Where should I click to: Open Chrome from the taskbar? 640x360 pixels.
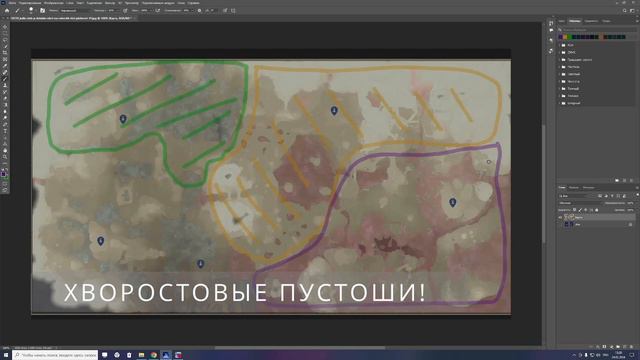153,355
